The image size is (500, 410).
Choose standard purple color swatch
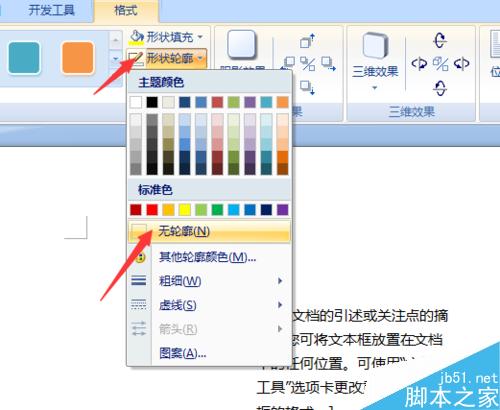[x=283, y=210]
